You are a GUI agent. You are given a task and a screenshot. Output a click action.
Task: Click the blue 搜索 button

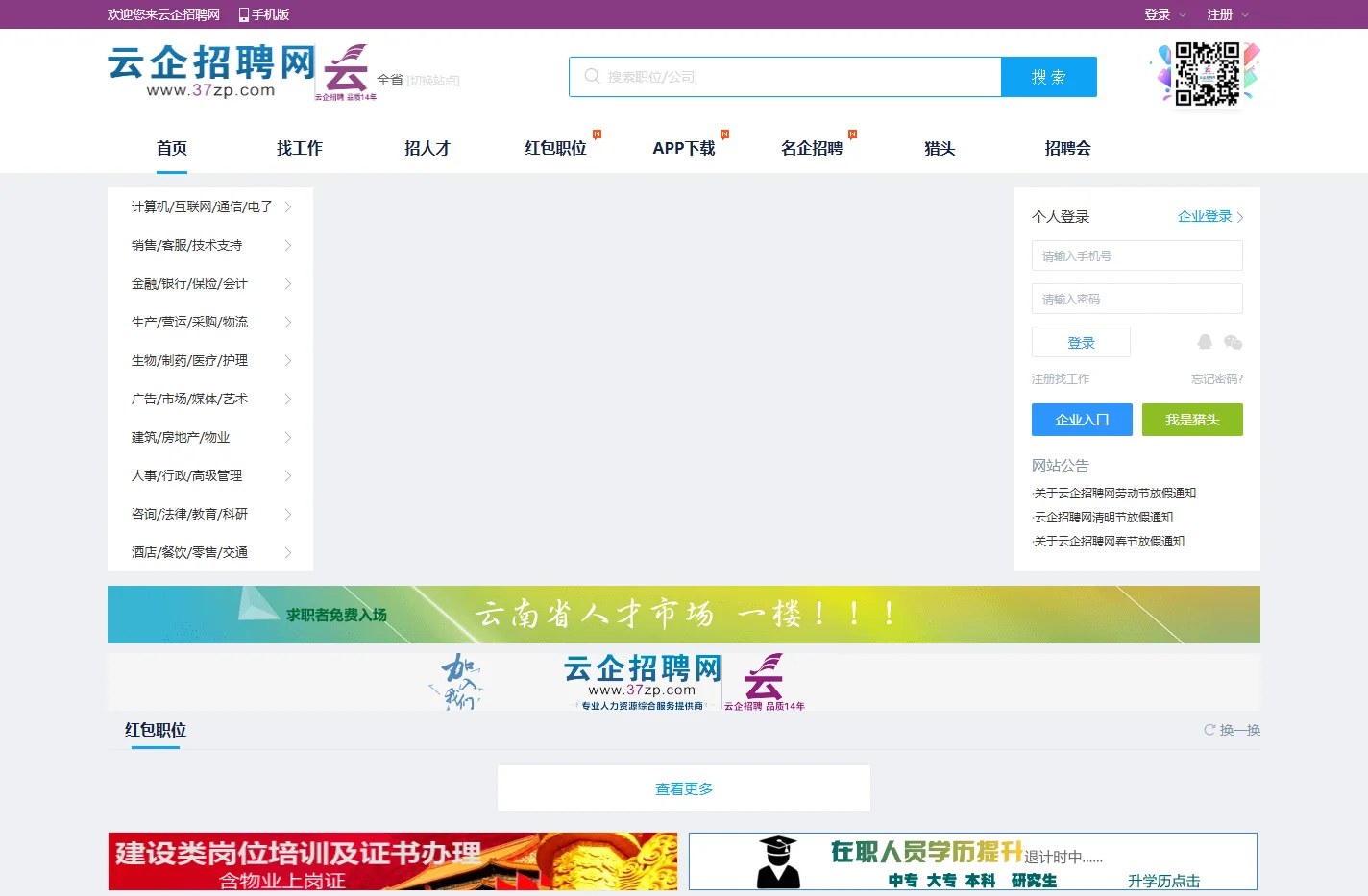pos(1049,77)
